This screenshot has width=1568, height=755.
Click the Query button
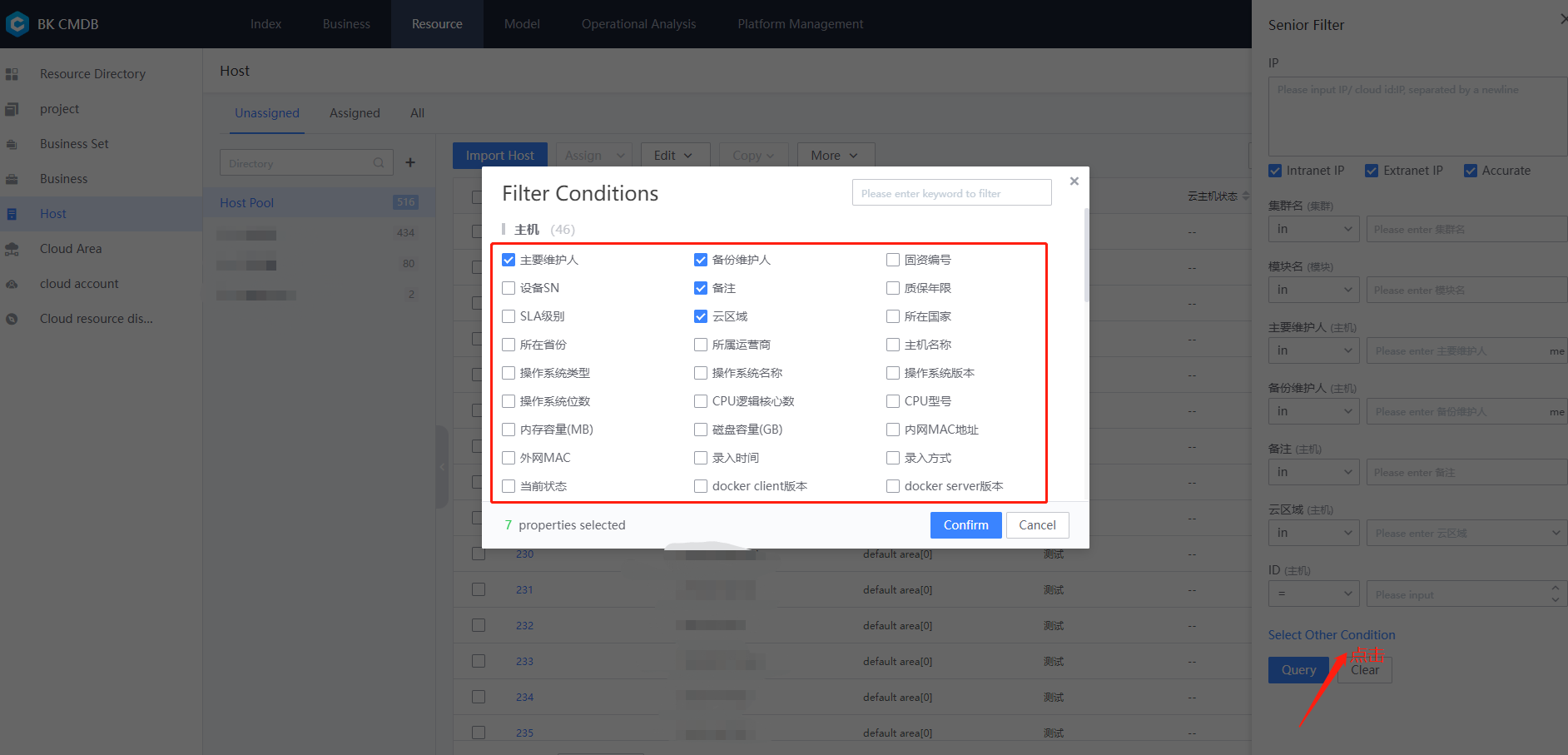pyautogui.click(x=1298, y=670)
